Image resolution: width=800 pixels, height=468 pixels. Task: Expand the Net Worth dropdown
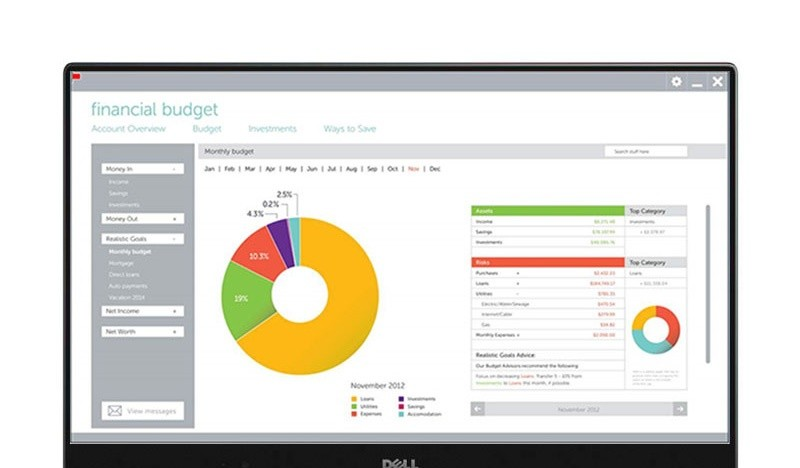pyautogui.click(x=142, y=332)
